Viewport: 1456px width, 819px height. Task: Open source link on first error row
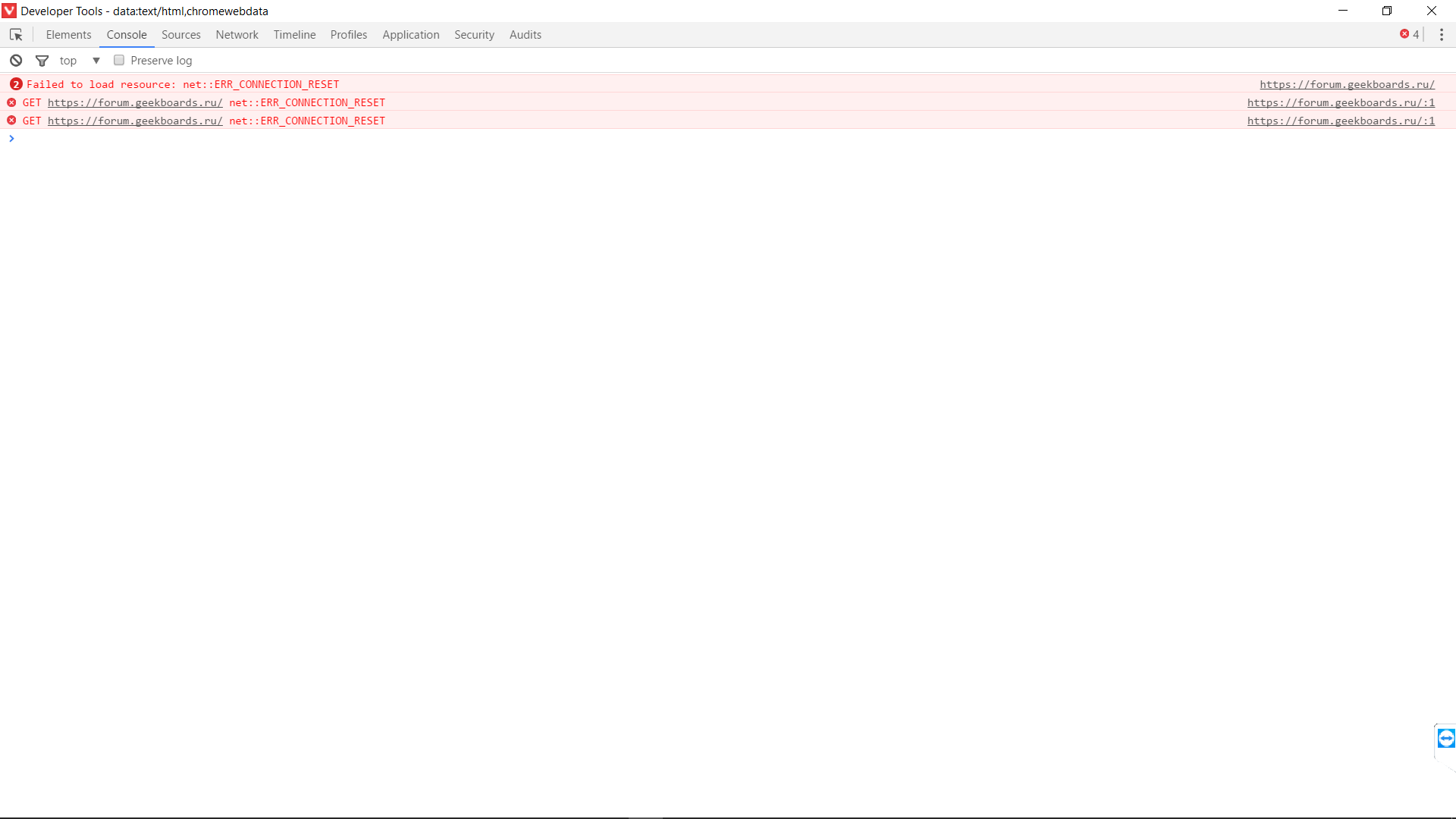(1347, 84)
